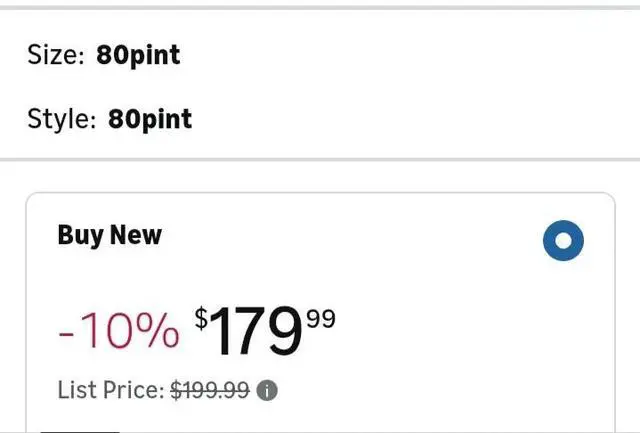Click the List Price label text
Image resolution: width=640 pixels, height=433 pixels.
pyautogui.click(x=110, y=391)
